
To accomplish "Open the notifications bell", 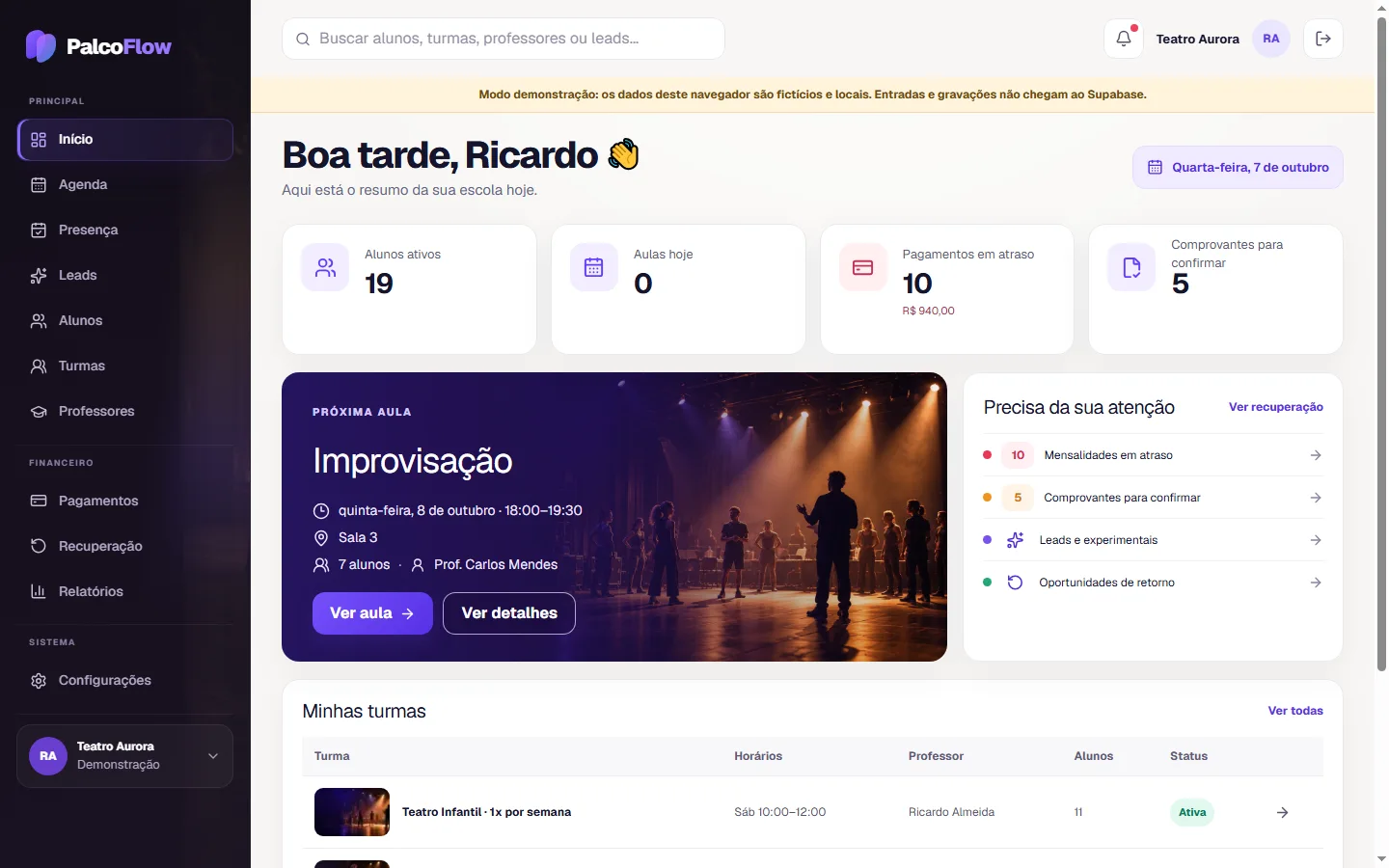I will click(x=1124, y=39).
